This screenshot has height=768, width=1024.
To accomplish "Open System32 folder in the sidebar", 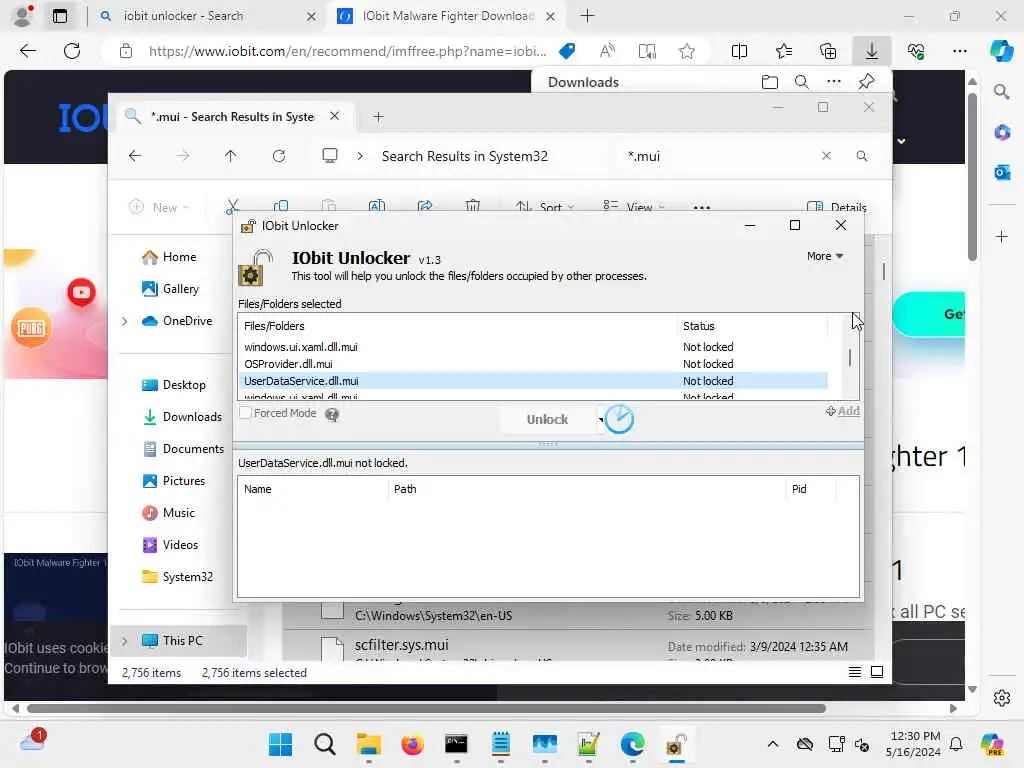I will [177, 577].
